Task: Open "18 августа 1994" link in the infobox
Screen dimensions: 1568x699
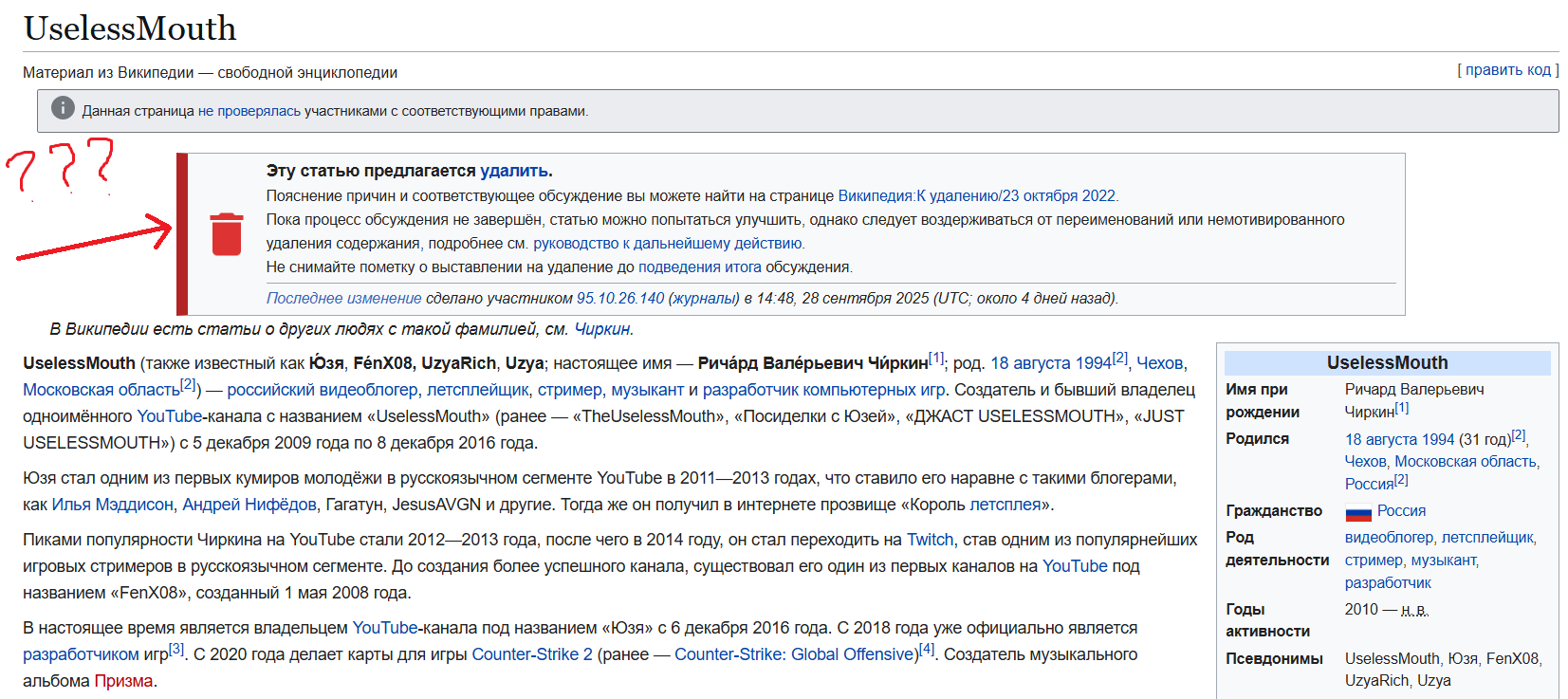Action: [1399, 439]
